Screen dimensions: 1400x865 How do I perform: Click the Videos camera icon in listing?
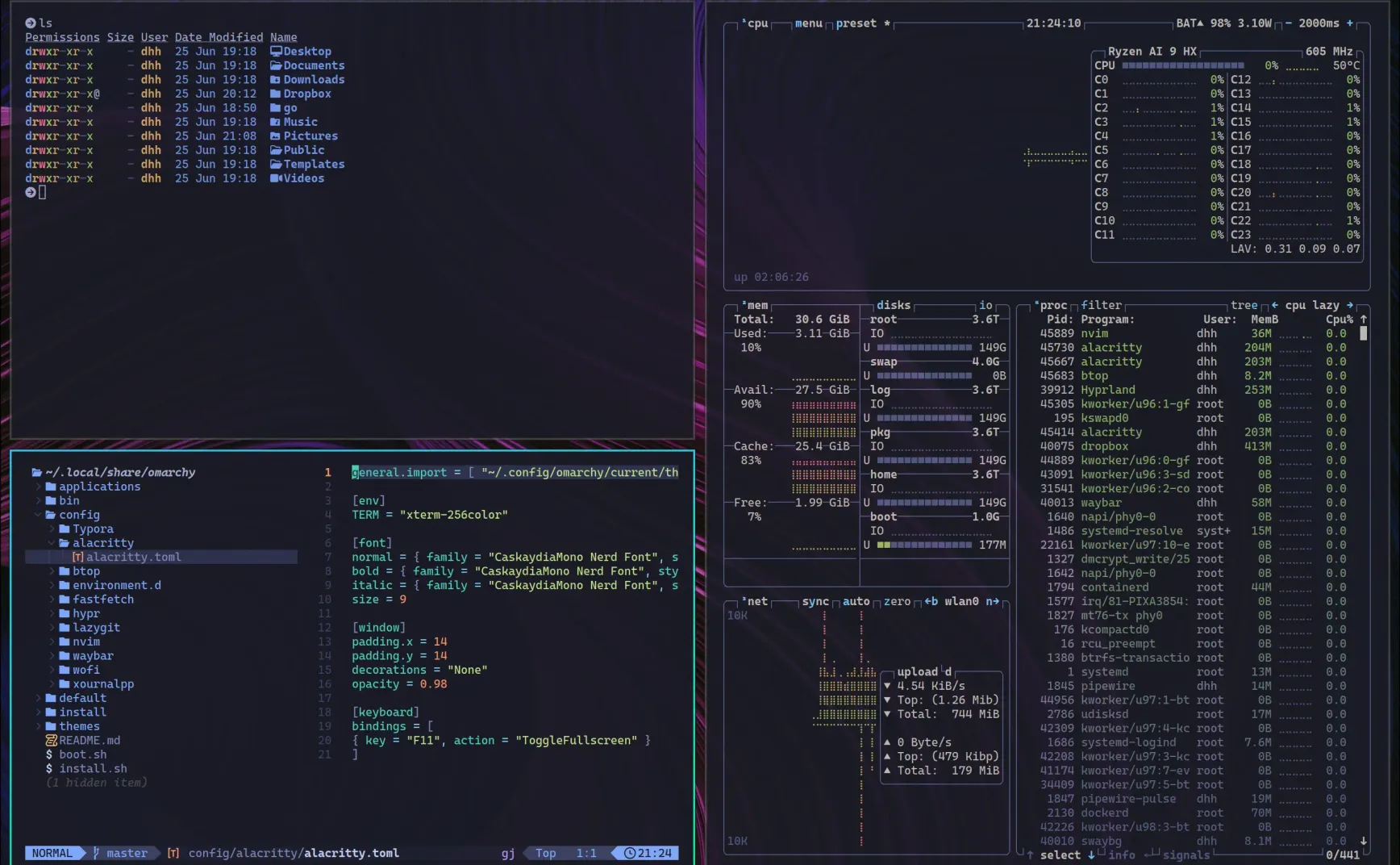[x=276, y=178]
